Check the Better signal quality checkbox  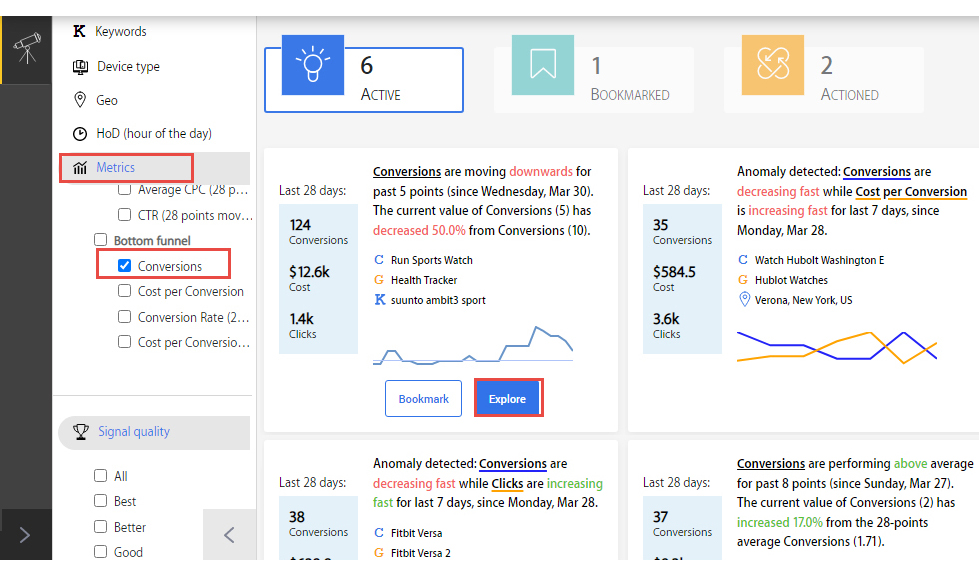pyautogui.click(x=101, y=527)
